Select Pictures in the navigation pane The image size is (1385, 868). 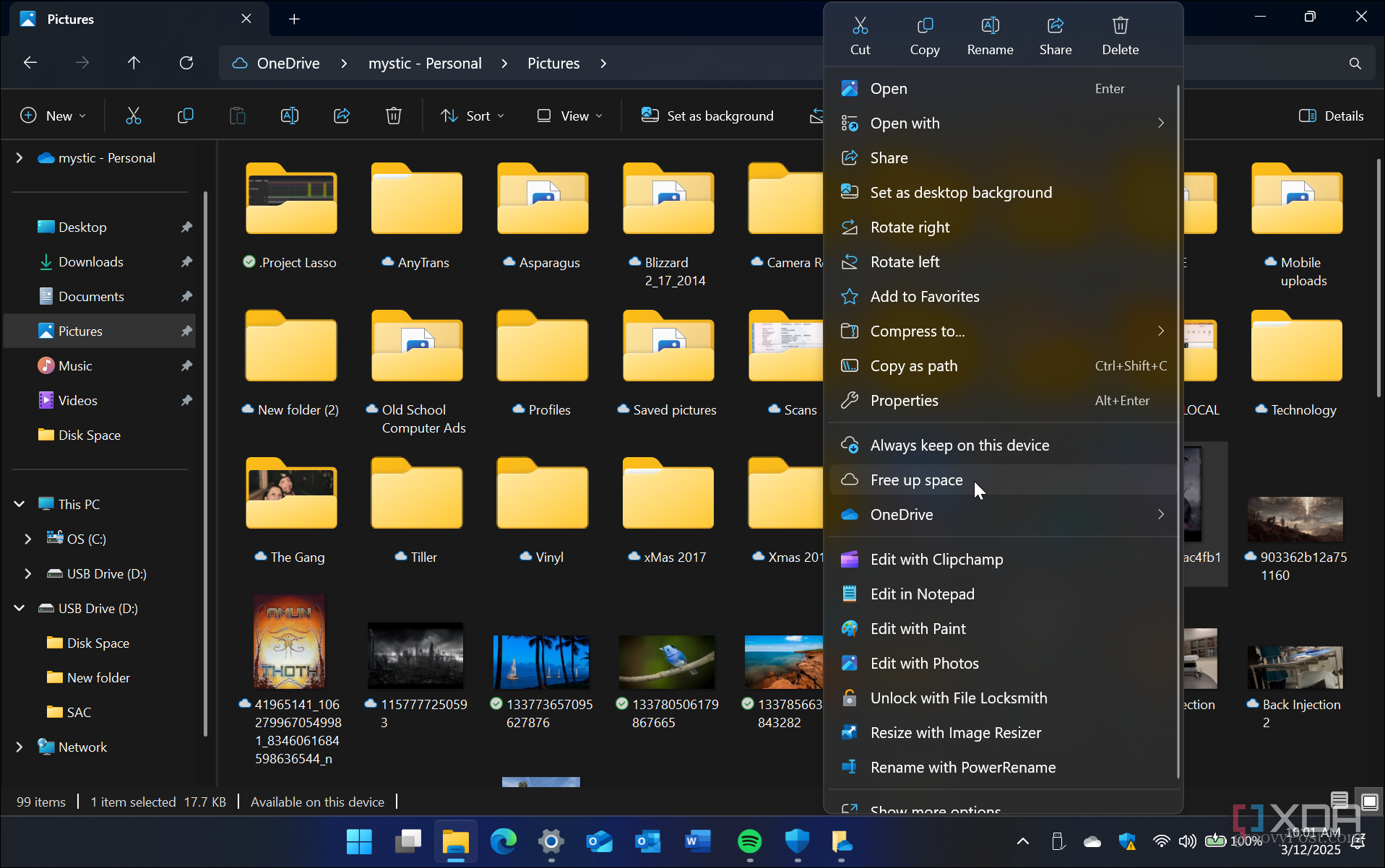pyautogui.click(x=100, y=331)
